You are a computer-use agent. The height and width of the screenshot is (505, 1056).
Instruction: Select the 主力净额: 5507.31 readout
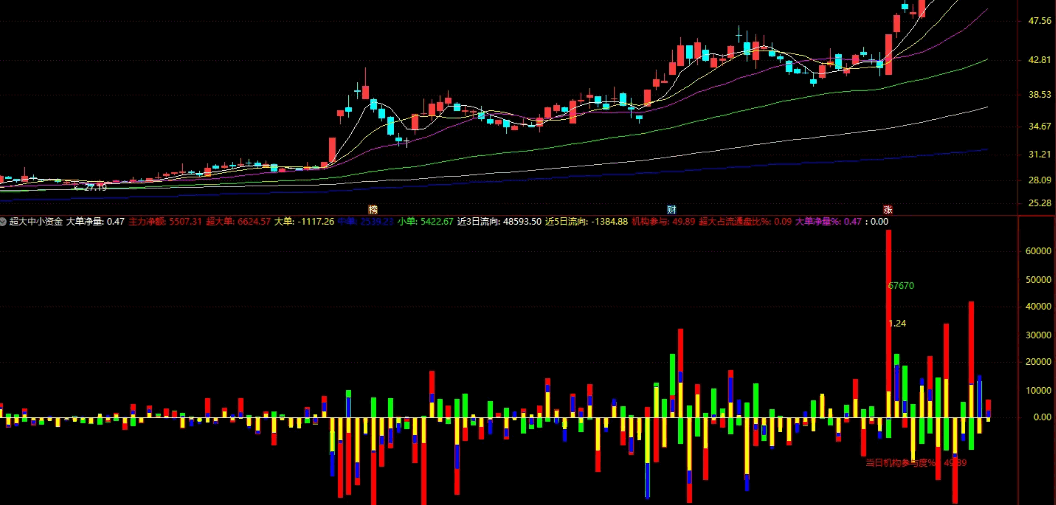tap(166, 222)
